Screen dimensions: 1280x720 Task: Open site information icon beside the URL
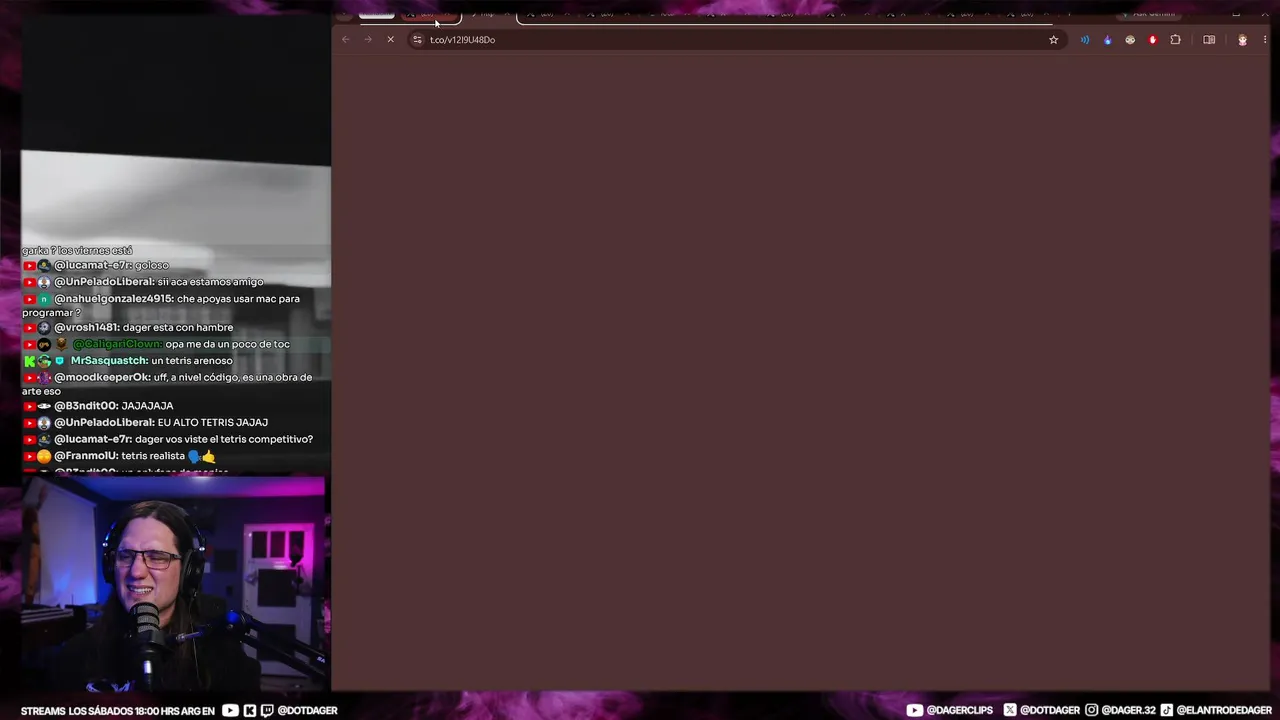click(418, 40)
